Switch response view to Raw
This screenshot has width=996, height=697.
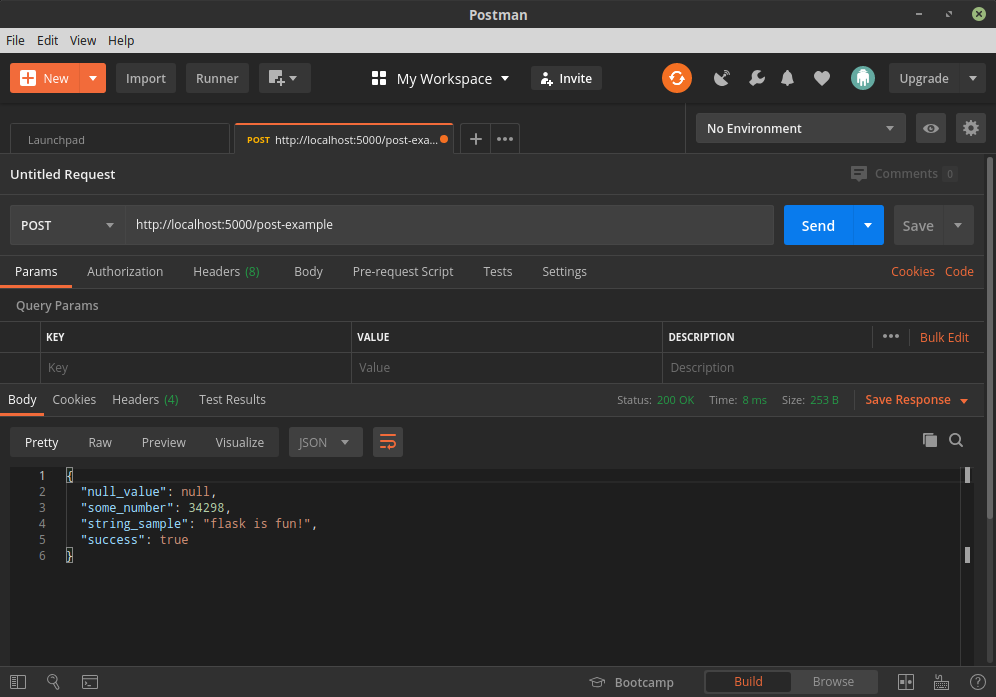click(x=100, y=442)
